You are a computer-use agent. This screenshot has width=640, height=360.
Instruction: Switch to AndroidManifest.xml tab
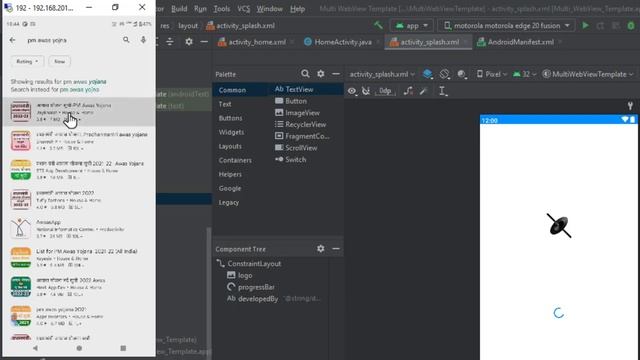[x=519, y=42]
